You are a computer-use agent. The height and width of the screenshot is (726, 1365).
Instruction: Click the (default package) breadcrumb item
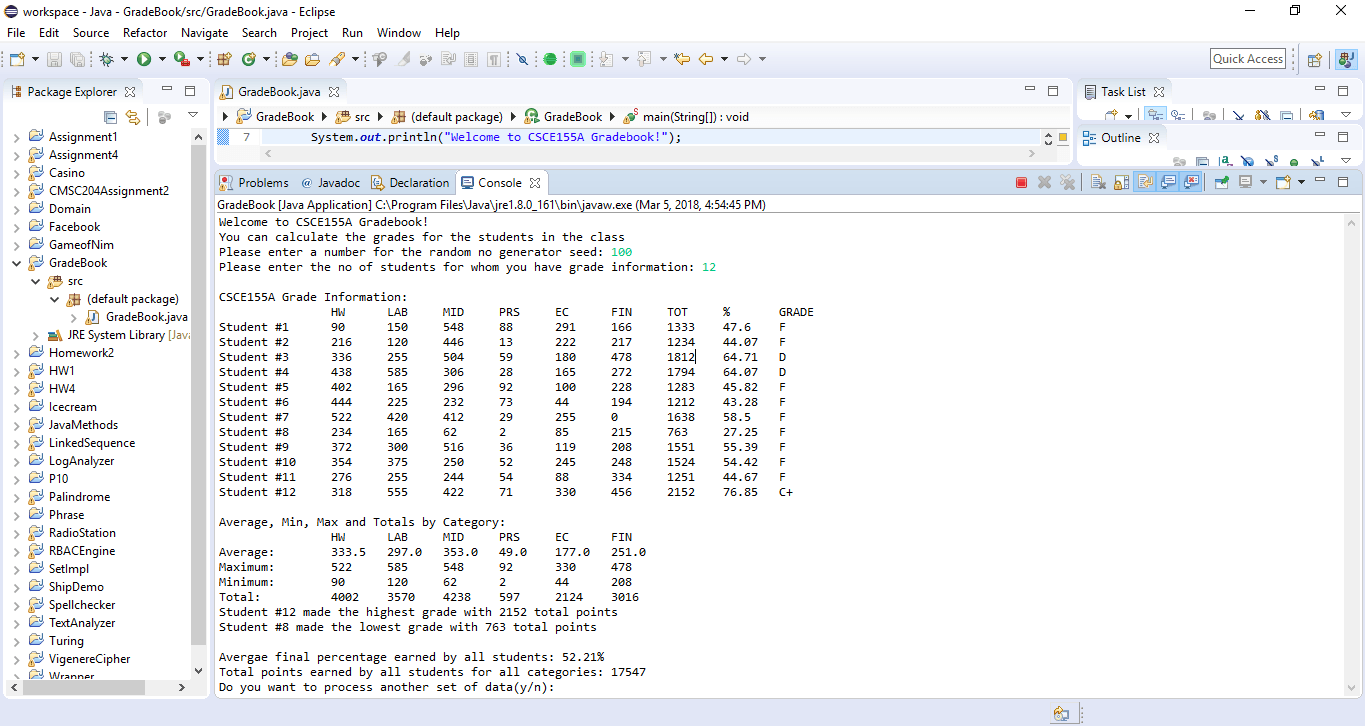pyautogui.click(x=449, y=117)
